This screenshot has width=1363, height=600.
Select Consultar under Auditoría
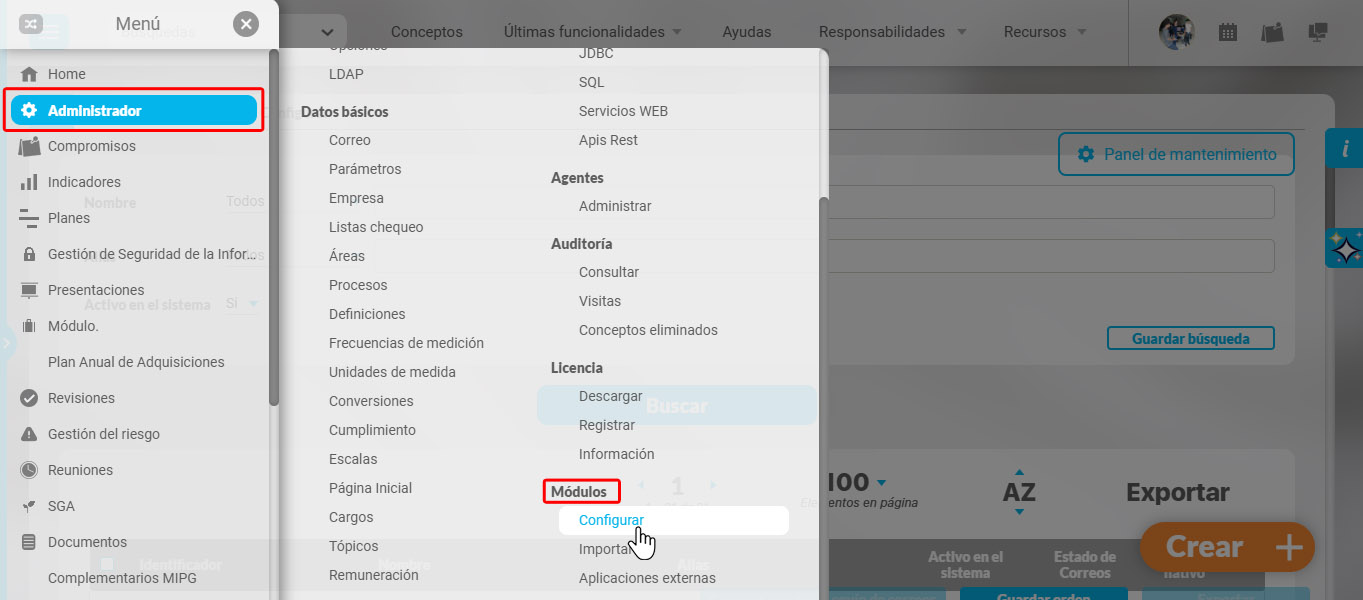click(x=609, y=272)
